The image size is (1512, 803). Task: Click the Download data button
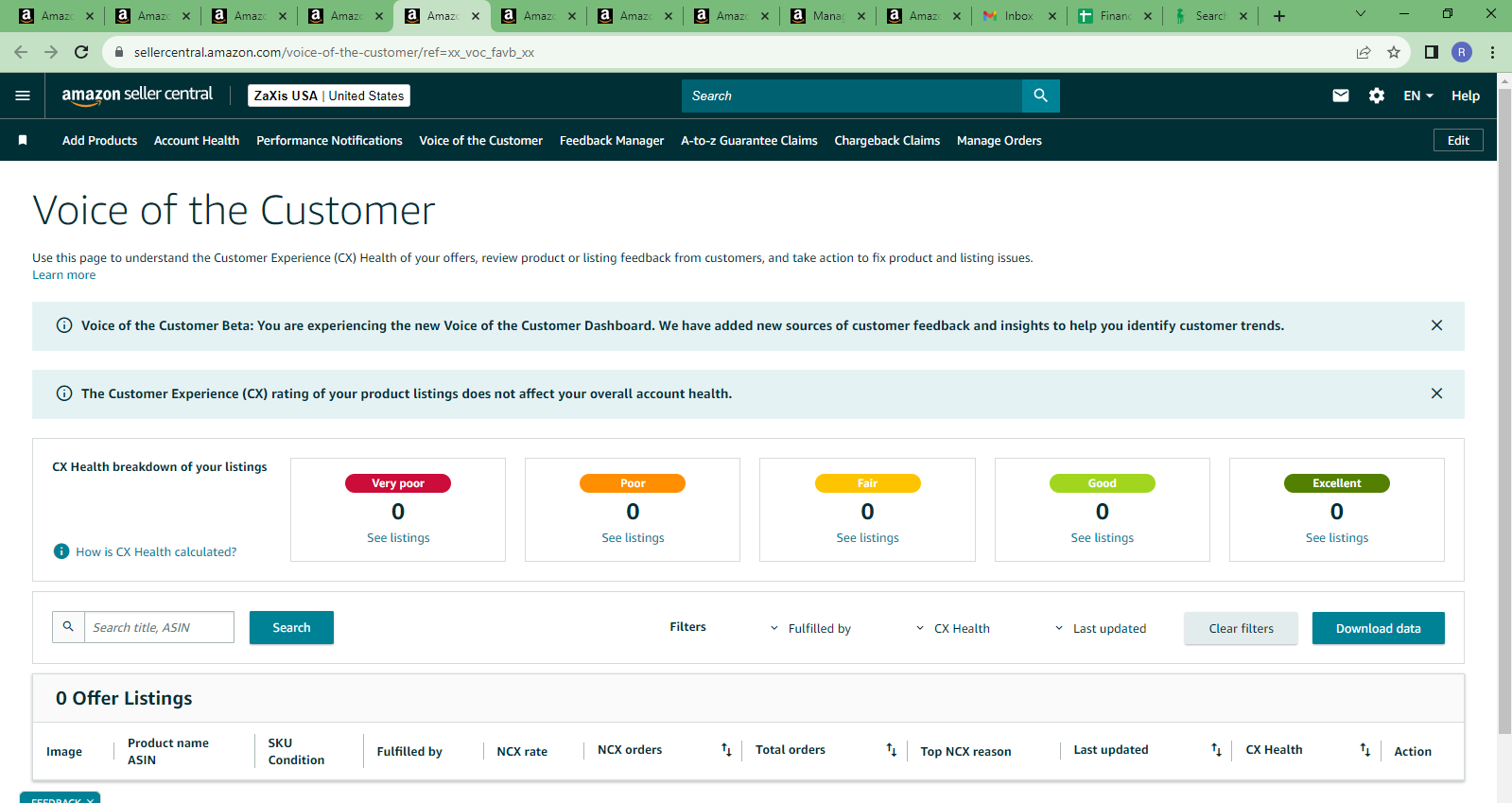1378,628
